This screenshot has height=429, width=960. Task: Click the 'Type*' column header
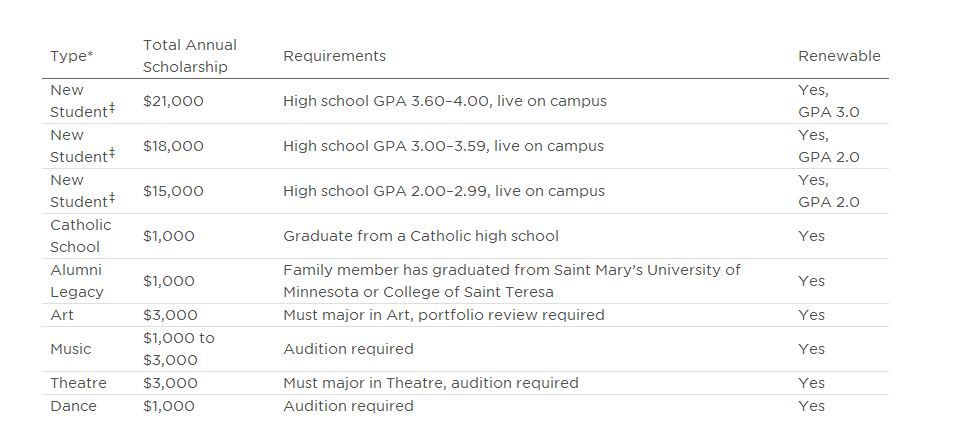pos(71,56)
